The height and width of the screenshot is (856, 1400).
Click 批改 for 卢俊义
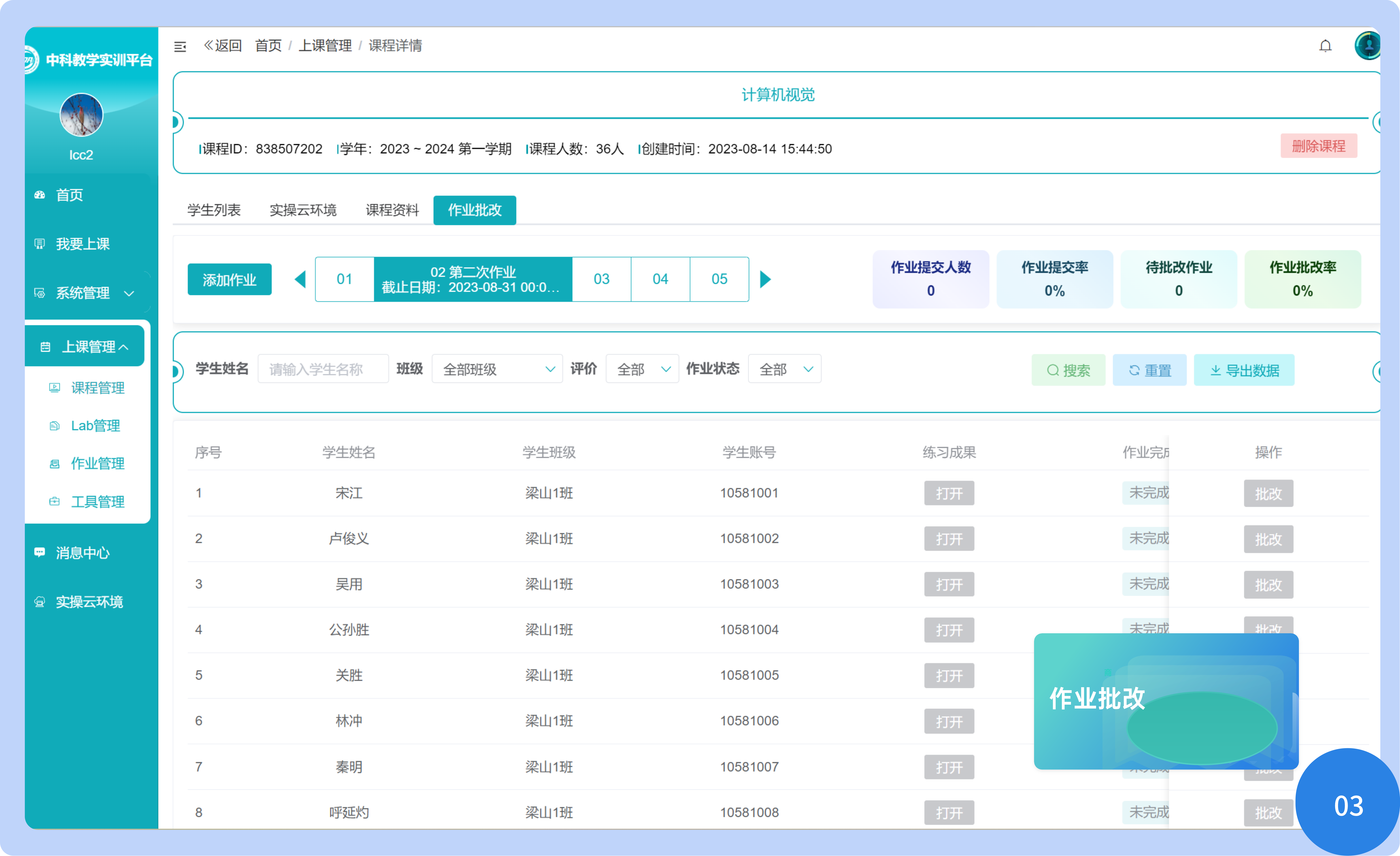coord(1268,539)
